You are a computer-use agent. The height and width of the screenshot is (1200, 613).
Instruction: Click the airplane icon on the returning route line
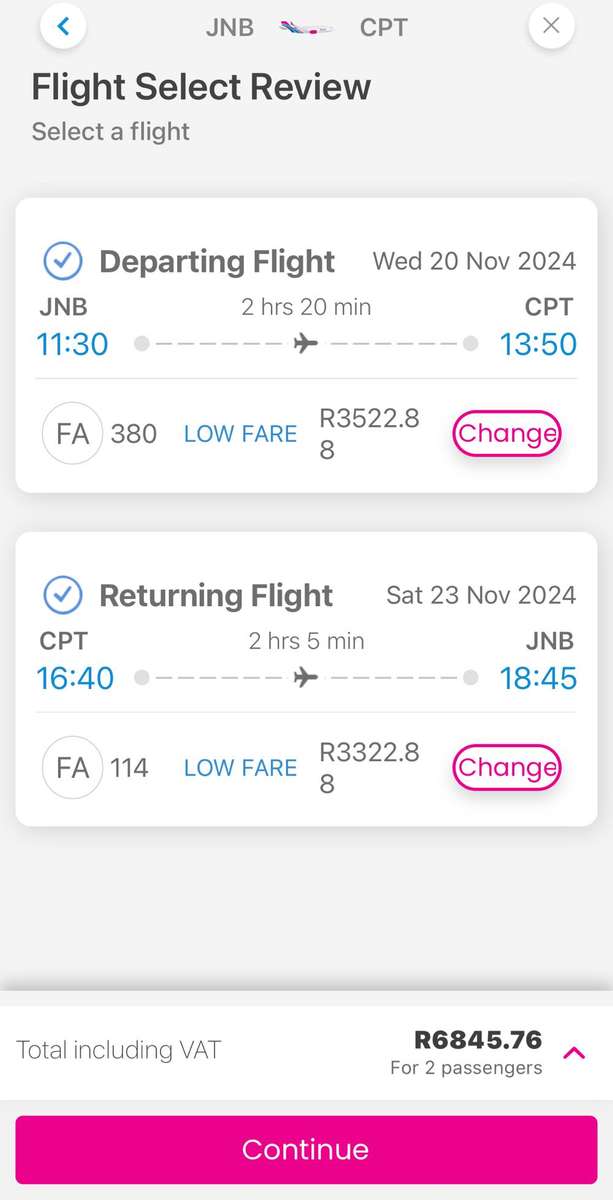pyautogui.click(x=306, y=677)
